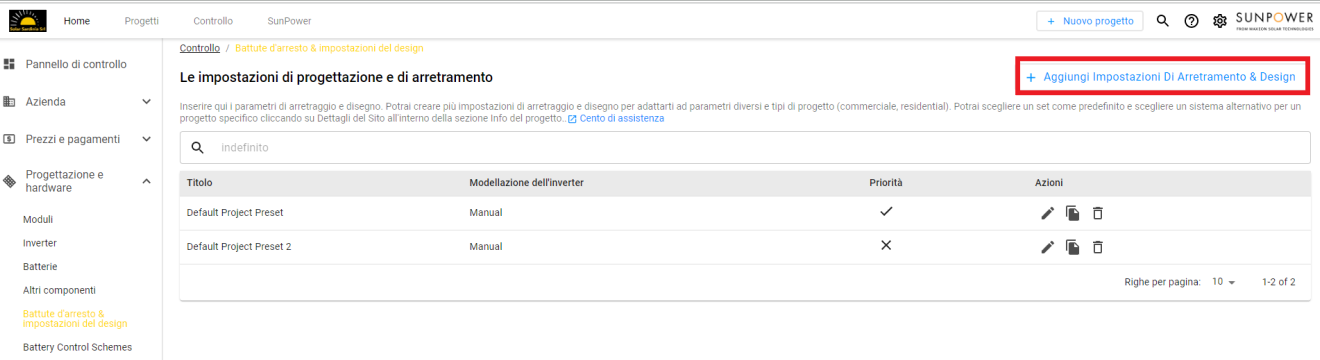Click the search input field labeled indefinito
Image resolution: width=1320 pixels, height=360 pixels.
(x=744, y=147)
